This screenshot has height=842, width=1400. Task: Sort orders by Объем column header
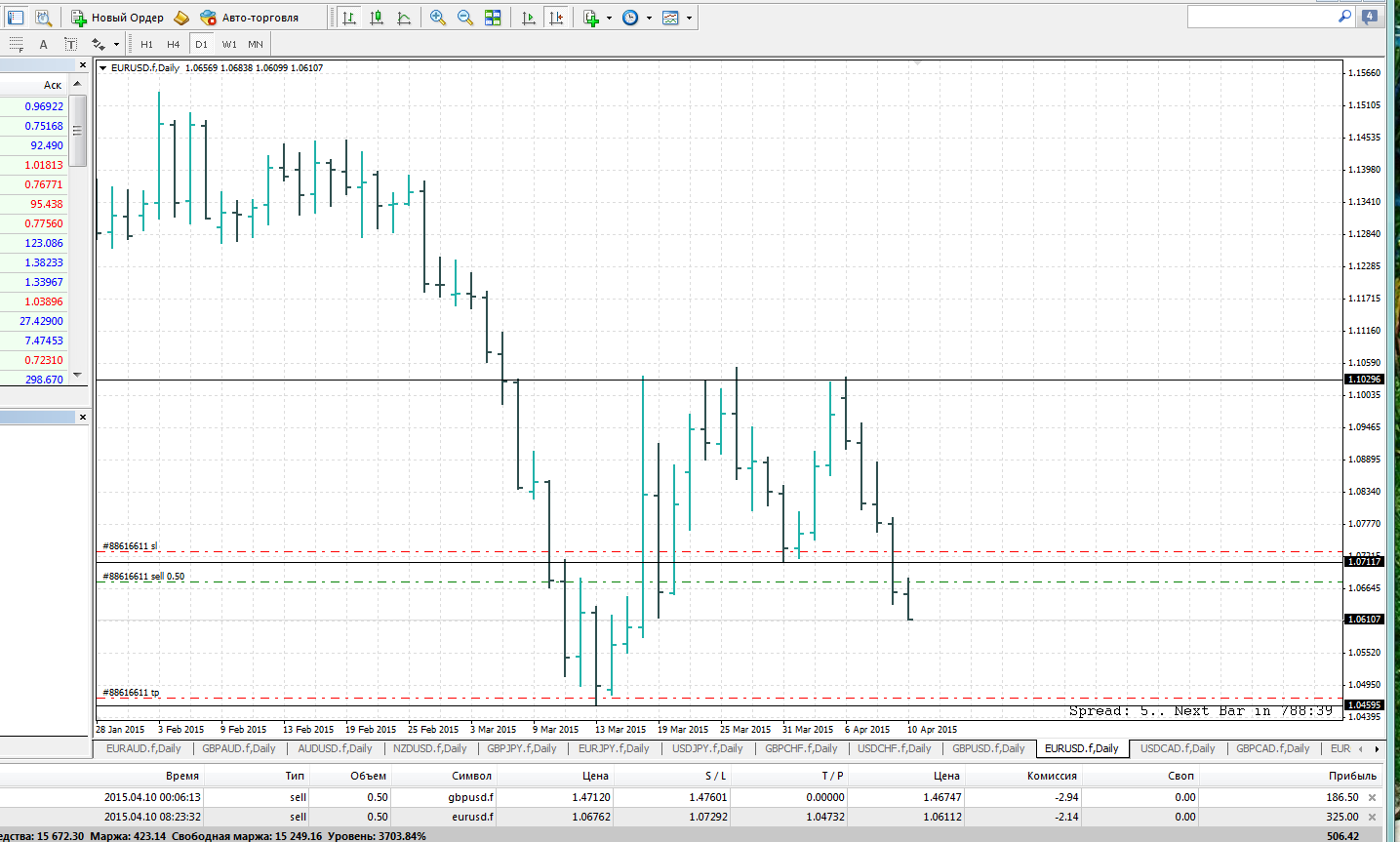(x=369, y=776)
